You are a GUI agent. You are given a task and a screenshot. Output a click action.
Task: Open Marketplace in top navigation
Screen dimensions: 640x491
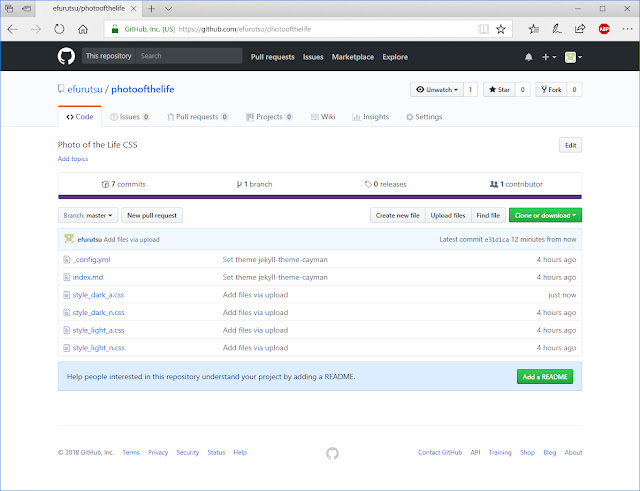[353, 57]
